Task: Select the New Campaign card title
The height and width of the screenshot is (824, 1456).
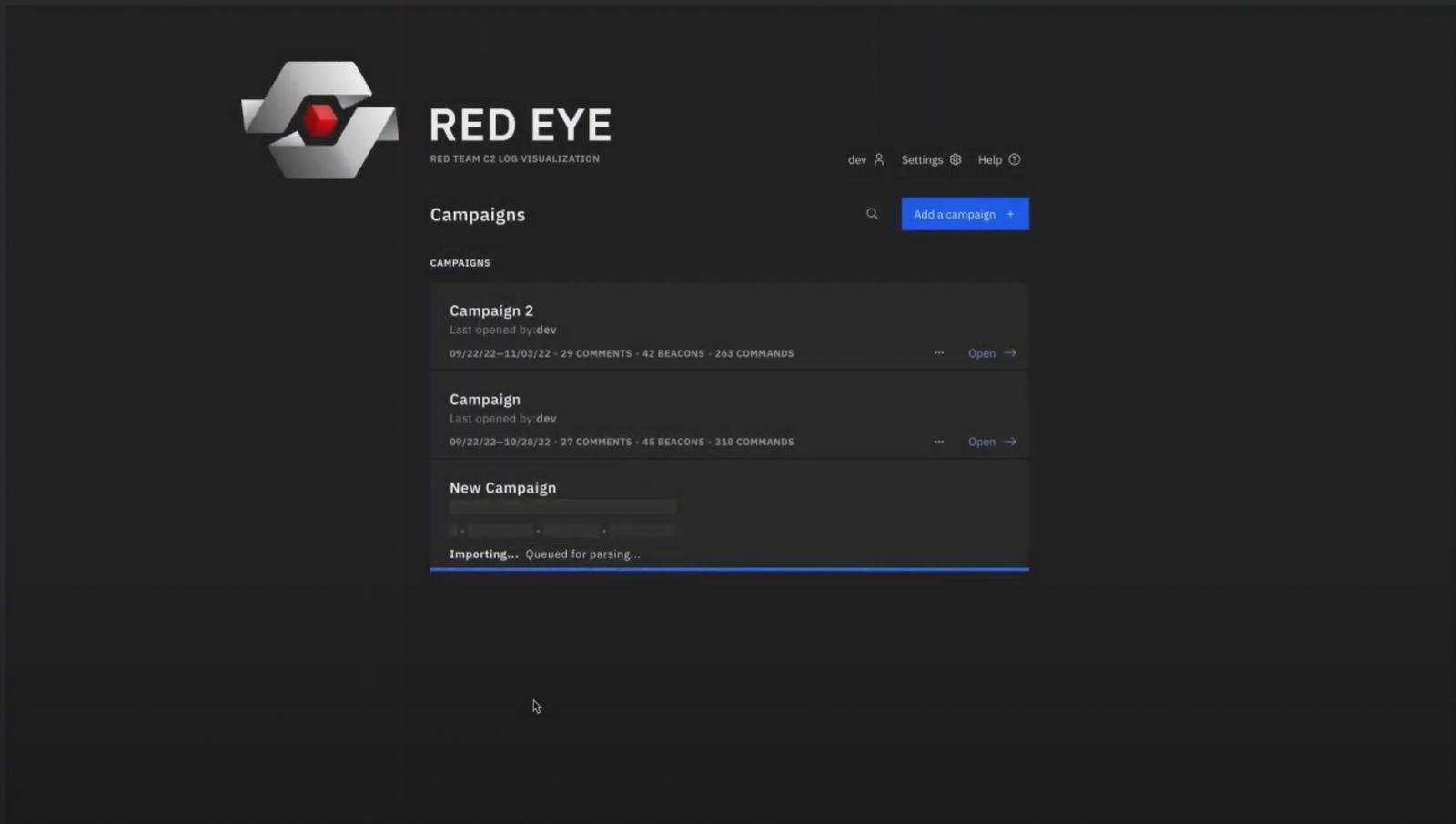Action: [502, 488]
